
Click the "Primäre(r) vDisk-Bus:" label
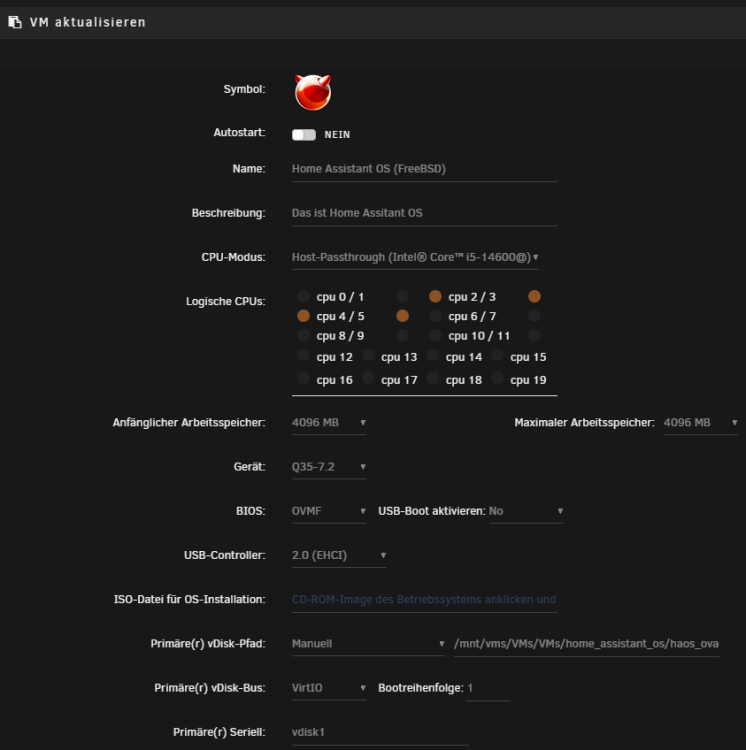[210, 688]
